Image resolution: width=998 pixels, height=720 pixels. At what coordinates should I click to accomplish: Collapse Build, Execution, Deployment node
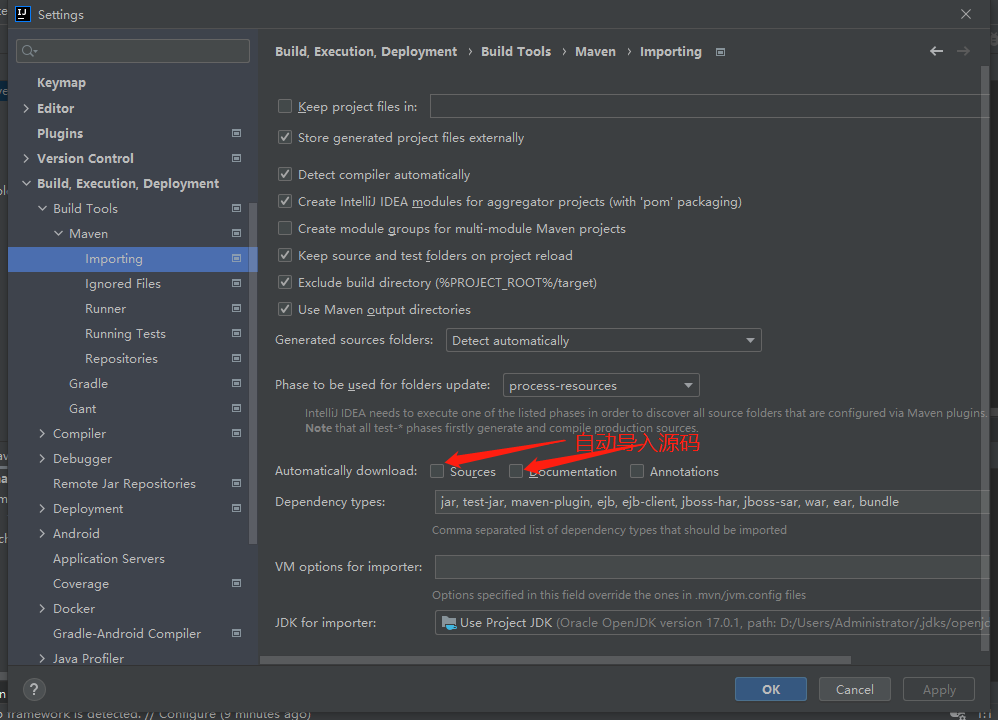pos(26,183)
